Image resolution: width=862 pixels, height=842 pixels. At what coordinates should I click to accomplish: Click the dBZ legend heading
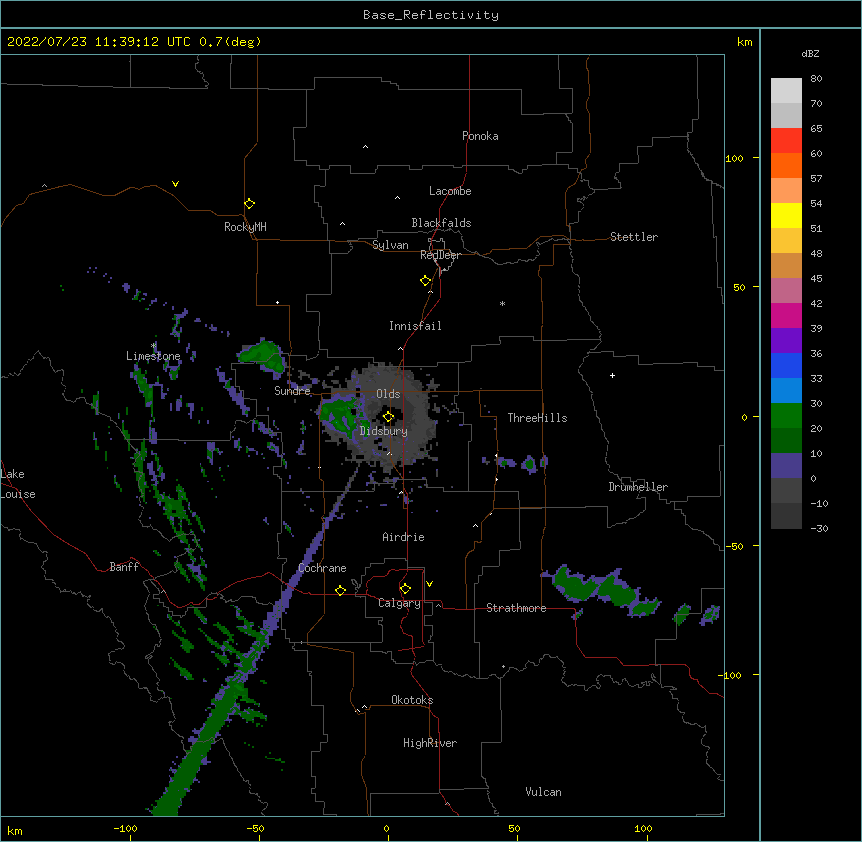tap(810, 54)
